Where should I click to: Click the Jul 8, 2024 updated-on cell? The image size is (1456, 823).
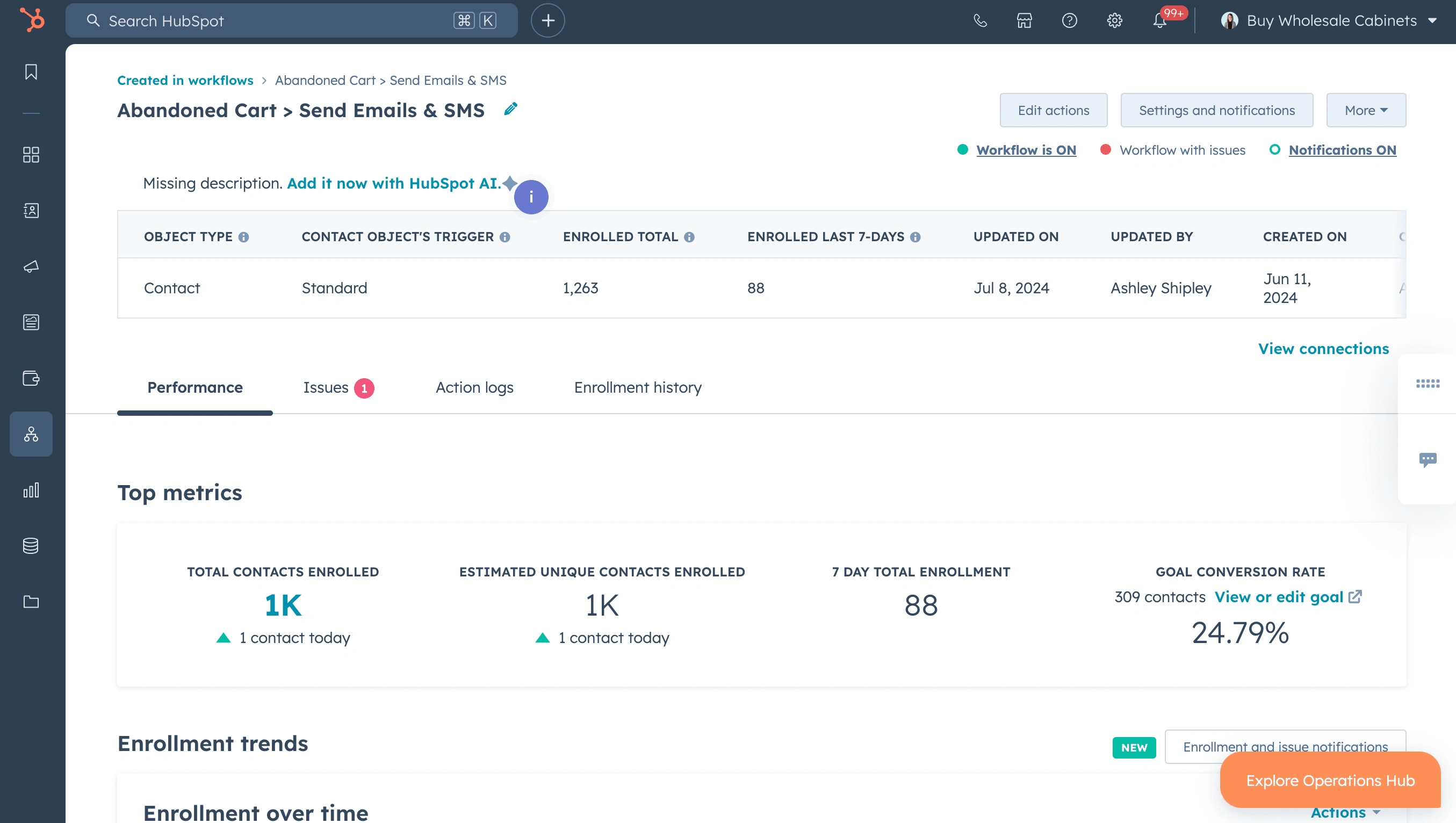pyautogui.click(x=1011, y=288)
